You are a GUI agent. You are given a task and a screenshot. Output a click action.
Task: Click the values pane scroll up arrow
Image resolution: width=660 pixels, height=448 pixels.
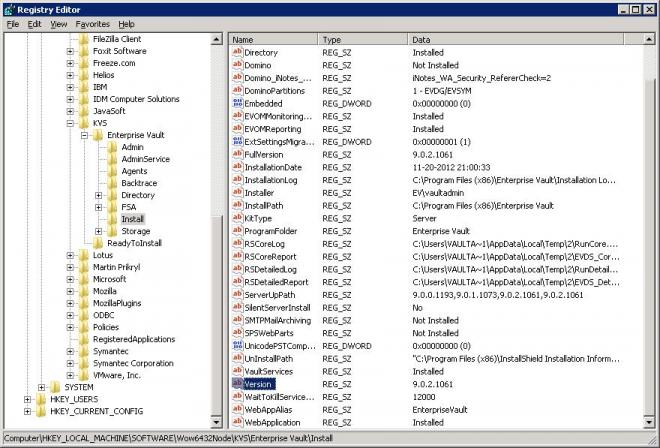pos(649,39)
